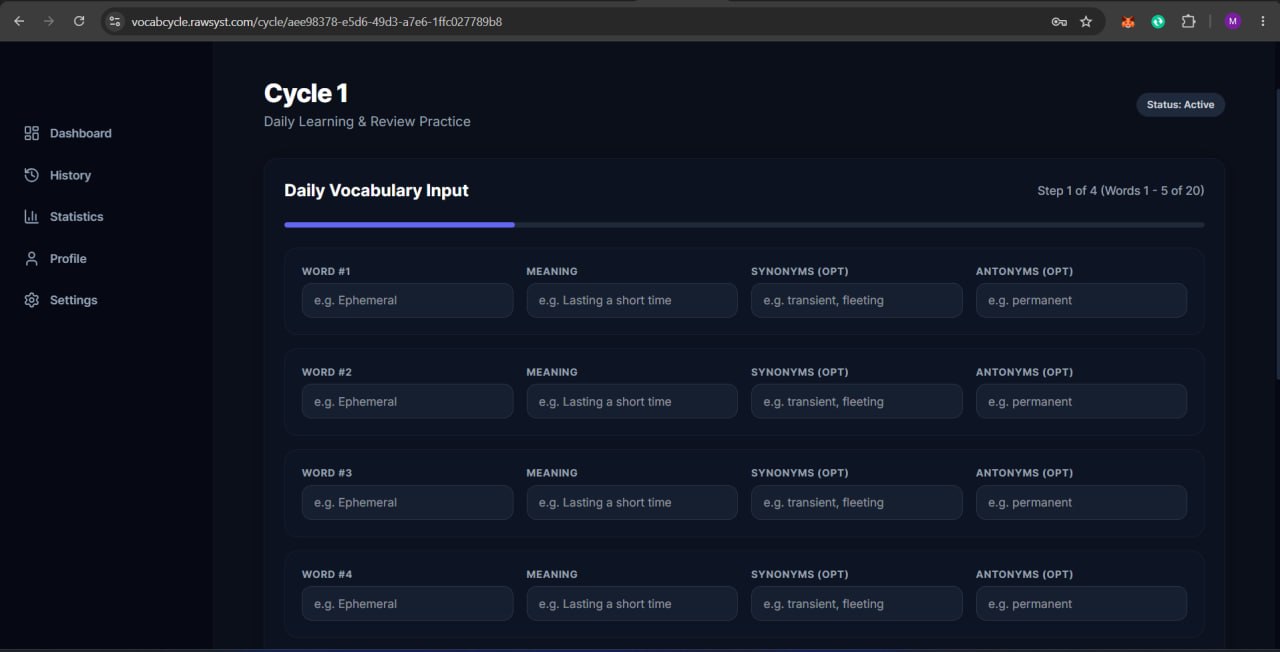
Task: Focus the Word #1 Meaning field
Action: pos(632,300)
